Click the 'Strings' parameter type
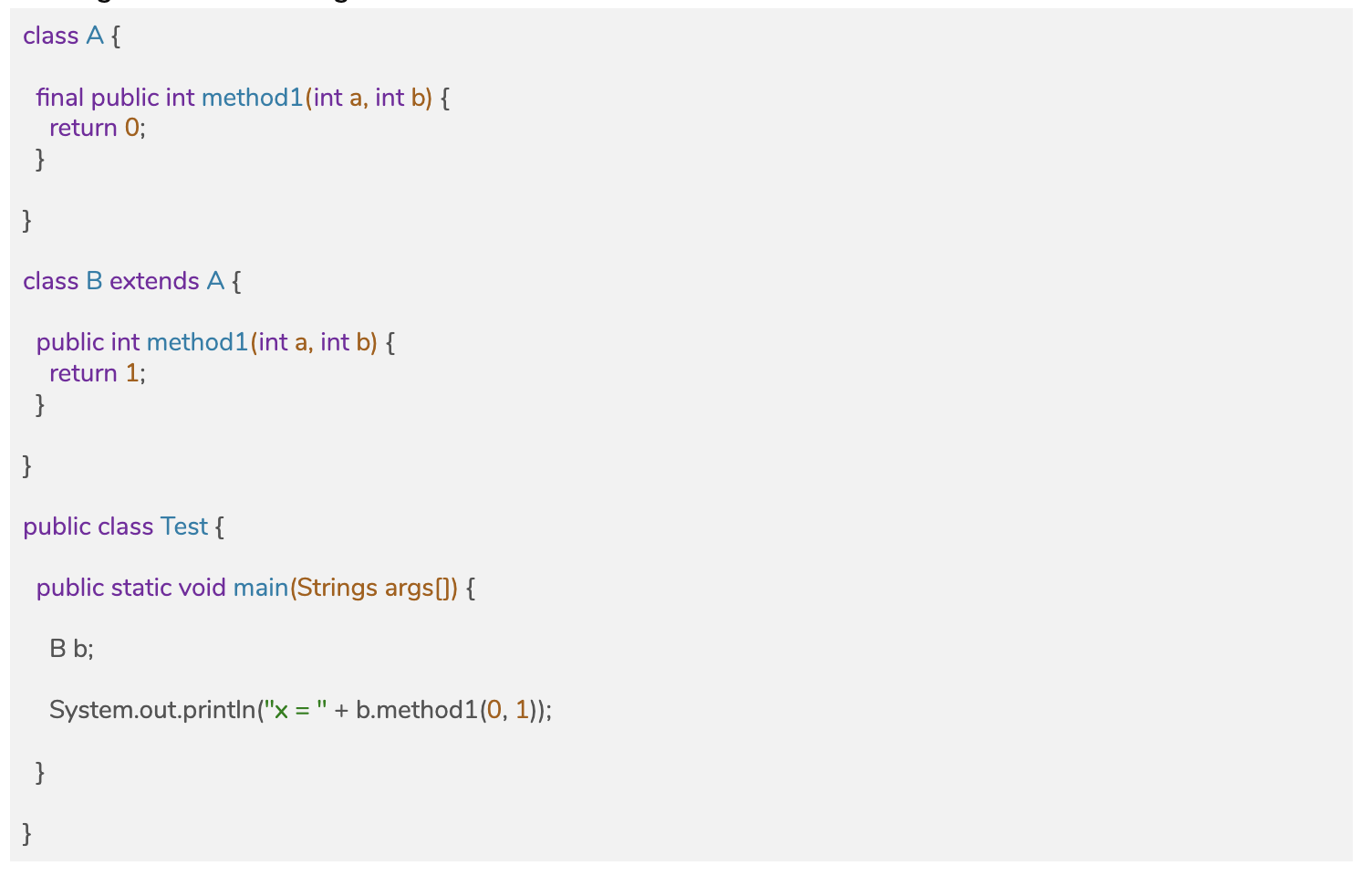The height and width of the screenshot is (876, 1372). point(337,588)
